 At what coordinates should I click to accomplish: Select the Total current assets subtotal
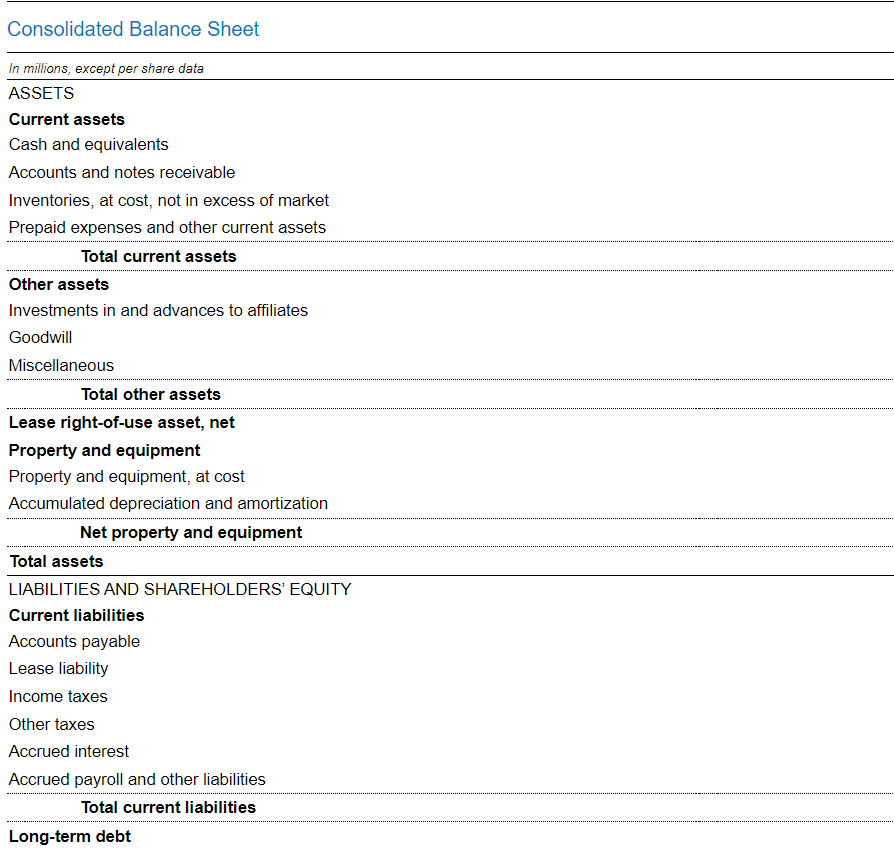(158, 256)
